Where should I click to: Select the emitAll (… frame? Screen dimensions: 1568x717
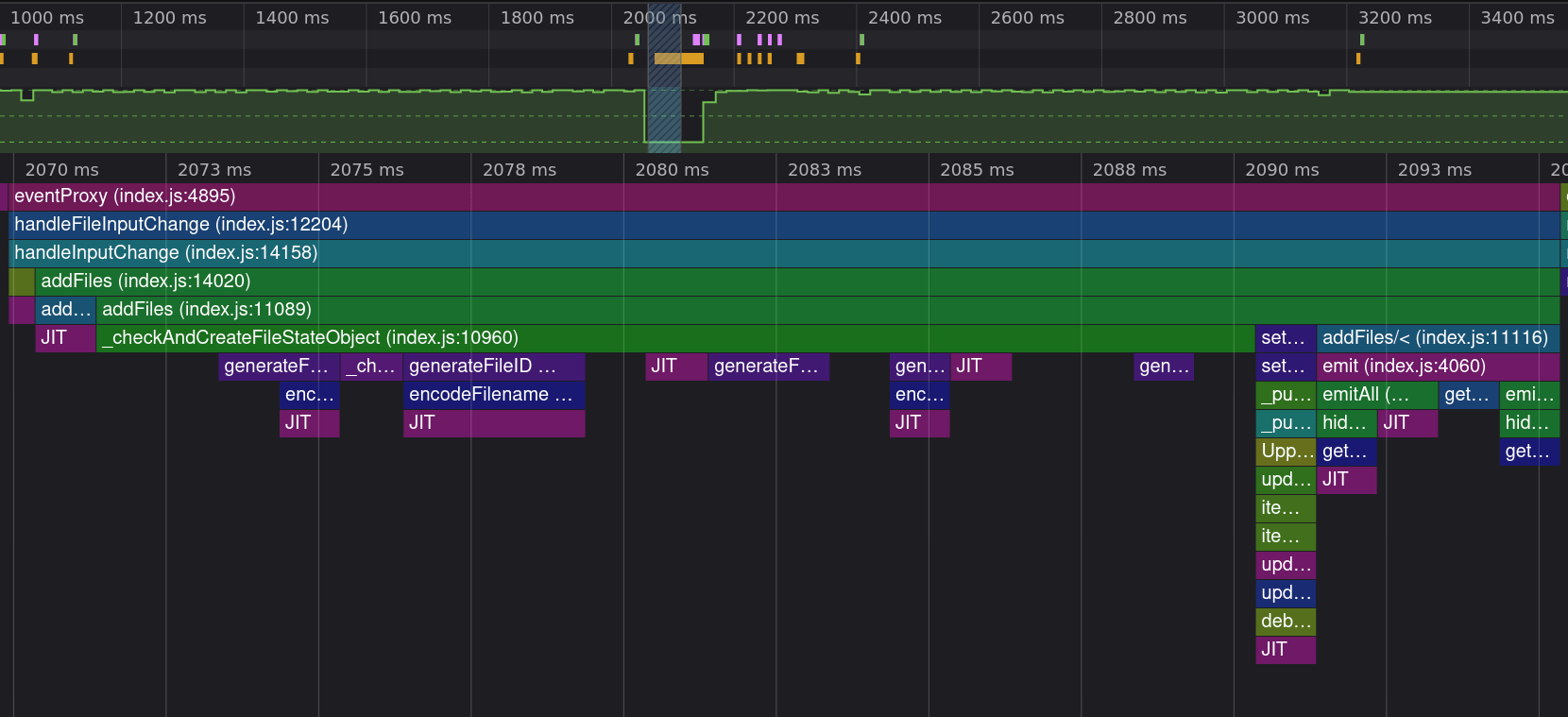pos(1377,395)
